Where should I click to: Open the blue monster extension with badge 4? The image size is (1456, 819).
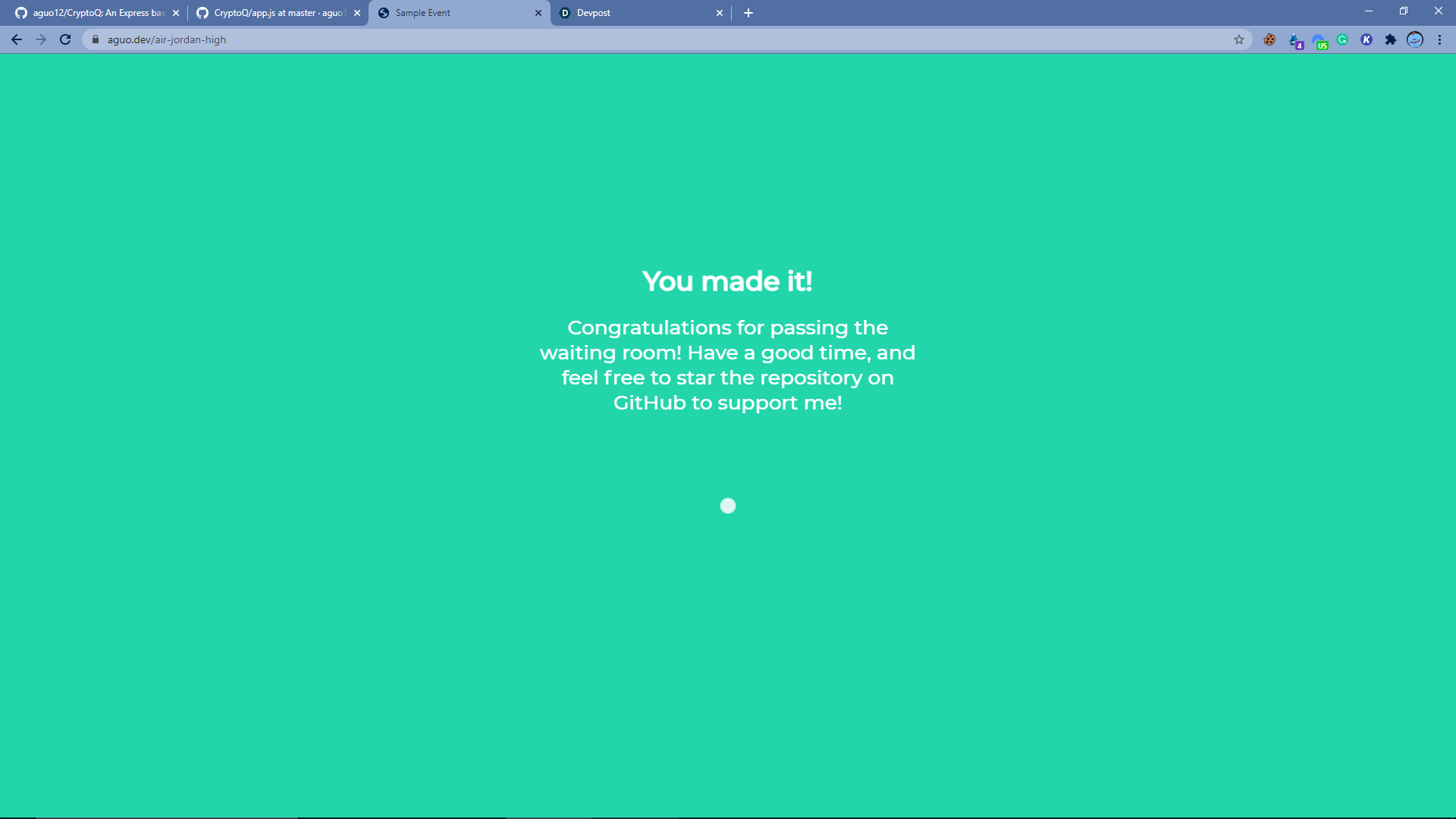[x=1294, y=40]
